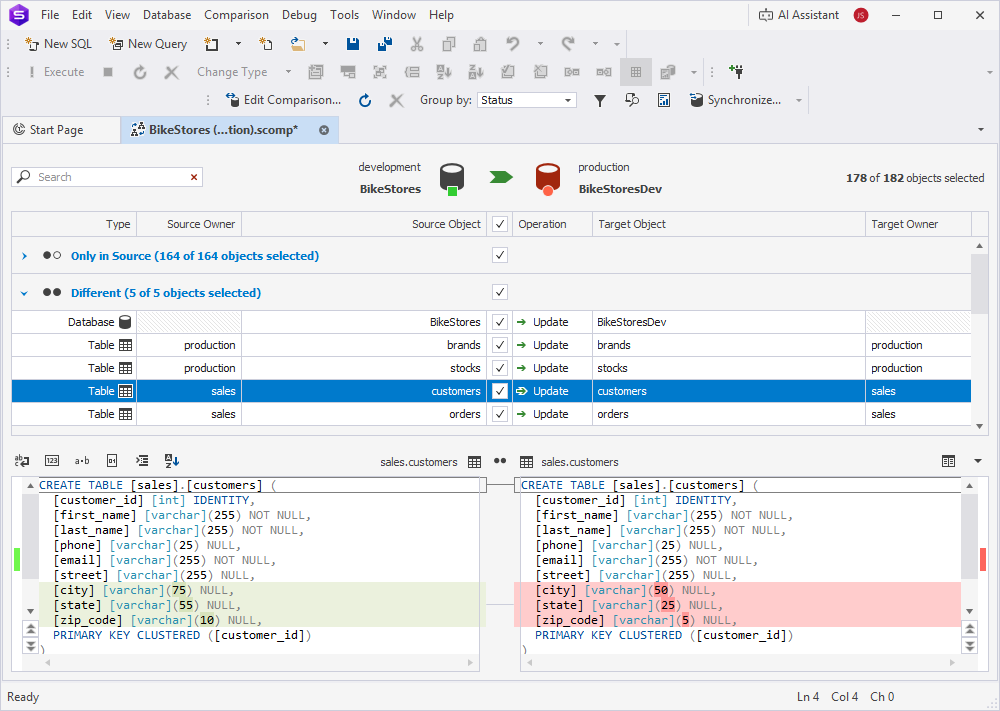Uncheck the Only in Source group checkbox
This screenshot has height=711, width=1000.
[x=499, y=255]
